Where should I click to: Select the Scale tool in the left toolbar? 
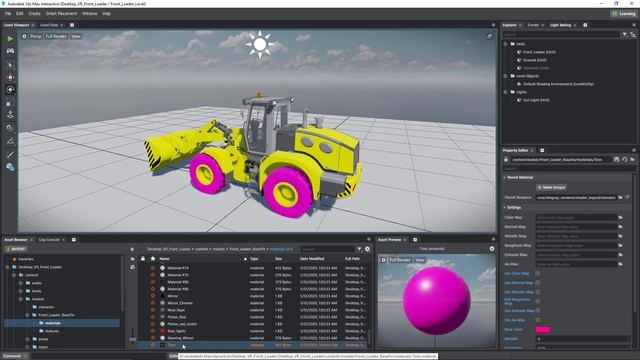(10, 102)
